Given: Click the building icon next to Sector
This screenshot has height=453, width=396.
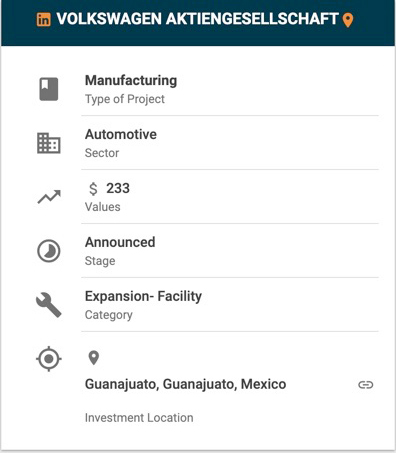Looking at the screenshot, I should (x=49, y=143).
